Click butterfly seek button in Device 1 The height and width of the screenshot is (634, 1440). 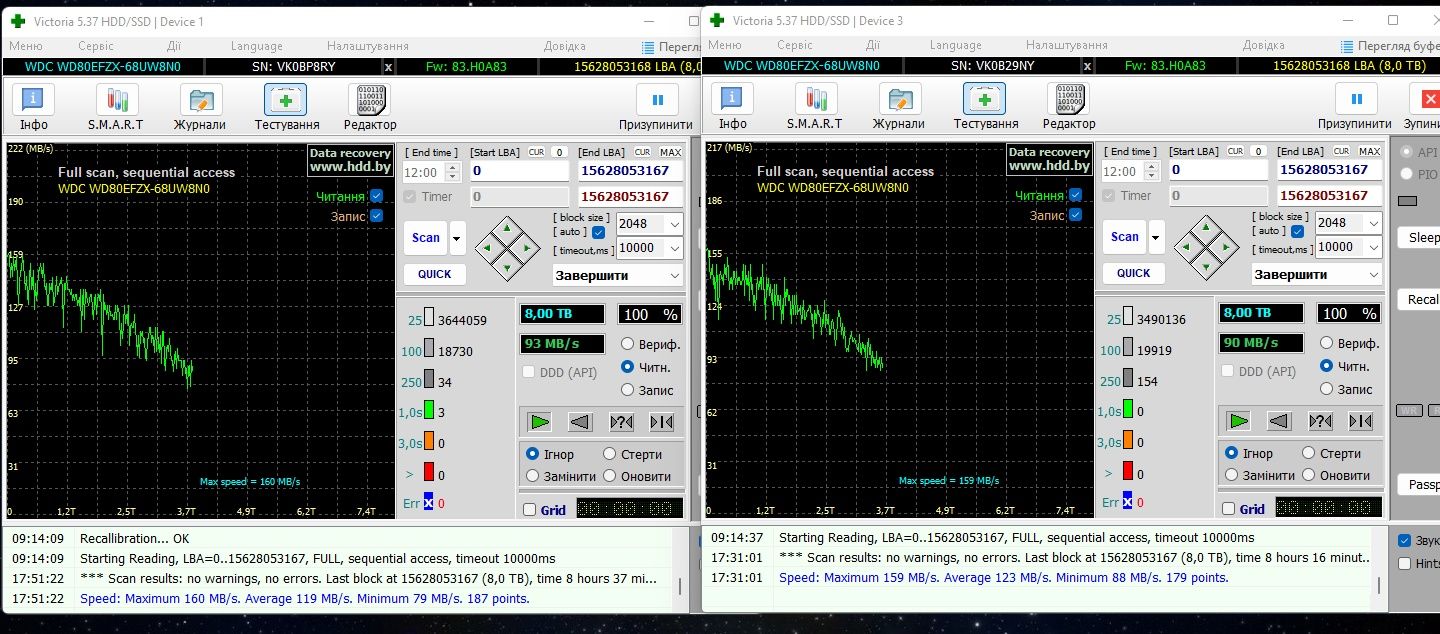tap(661, 422)
